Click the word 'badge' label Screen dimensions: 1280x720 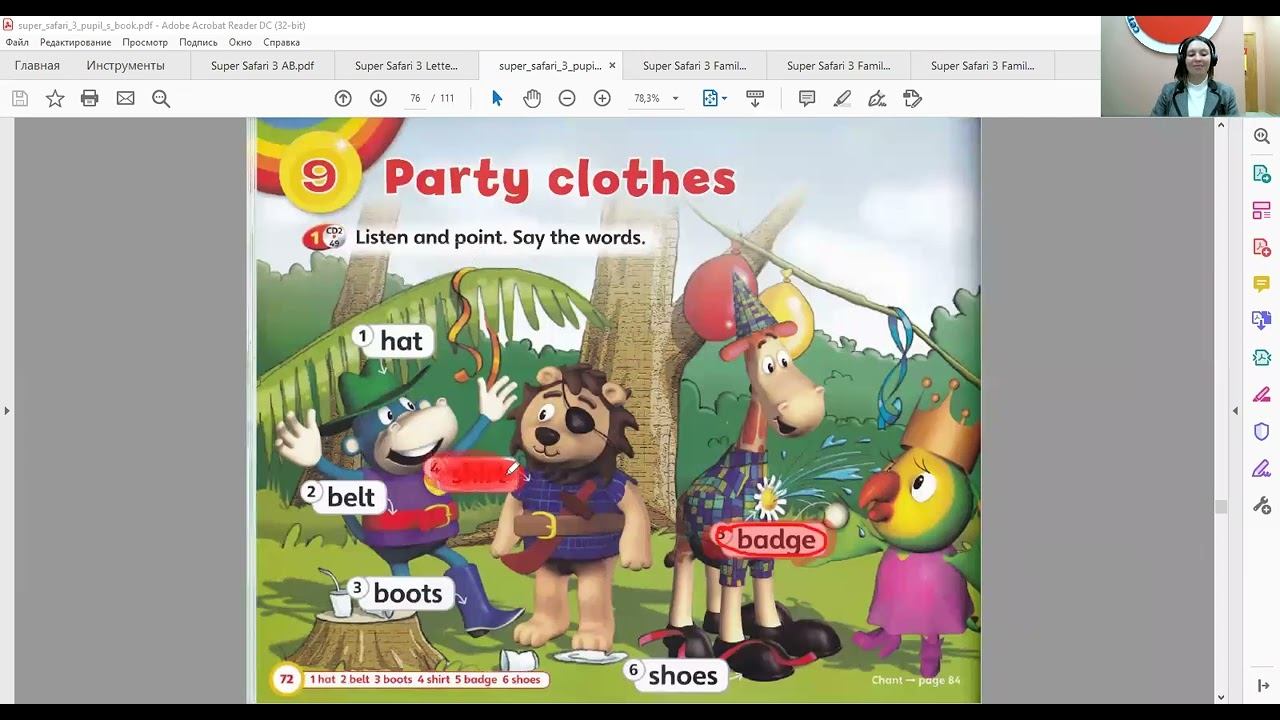(776, 541)
